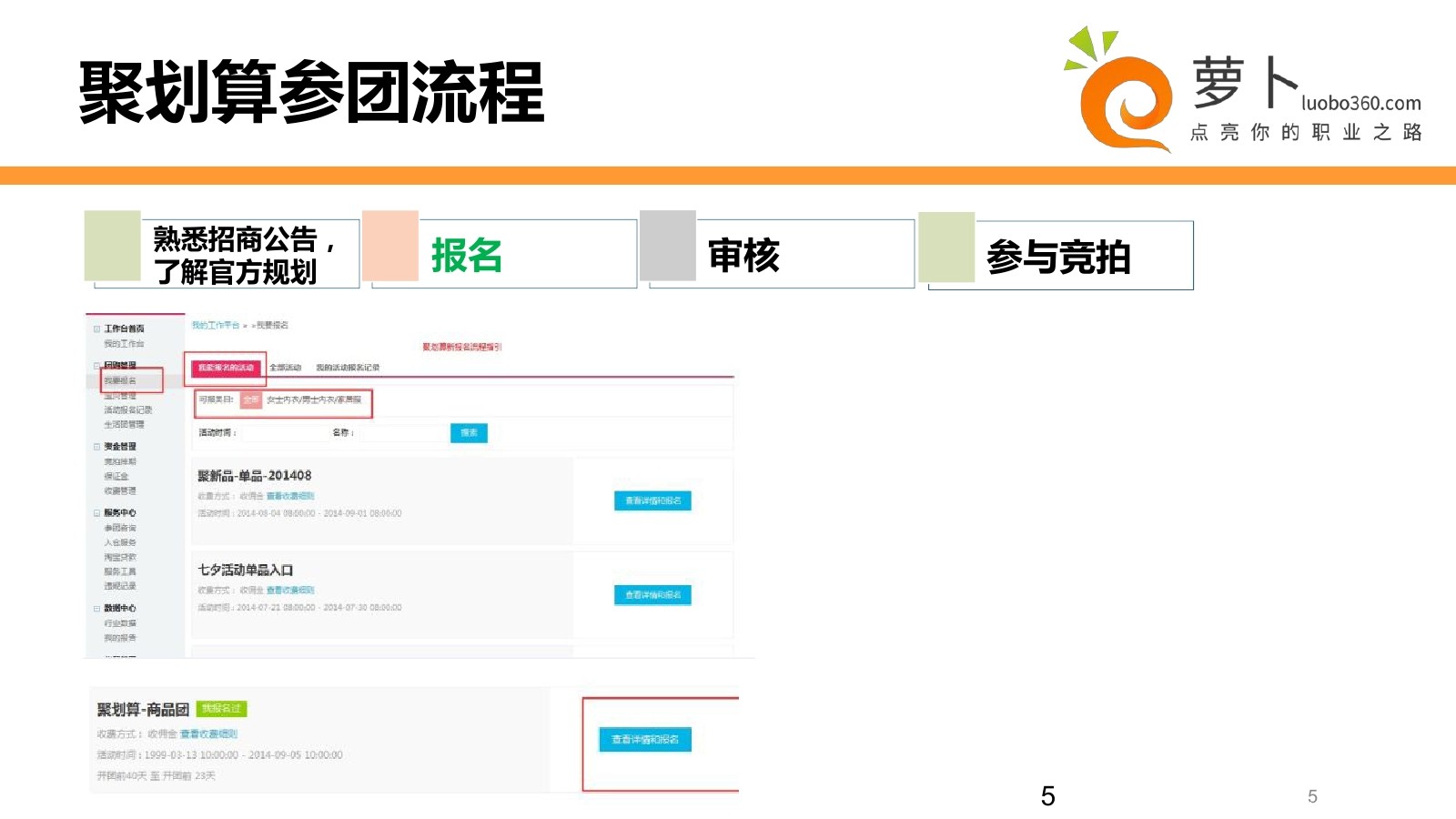Image resolution: width=1456 pixels, height=819 pixels.
Task: Select the 熟悉招商公告，了解官方规划 step box
Action: (x=222, y=250)
